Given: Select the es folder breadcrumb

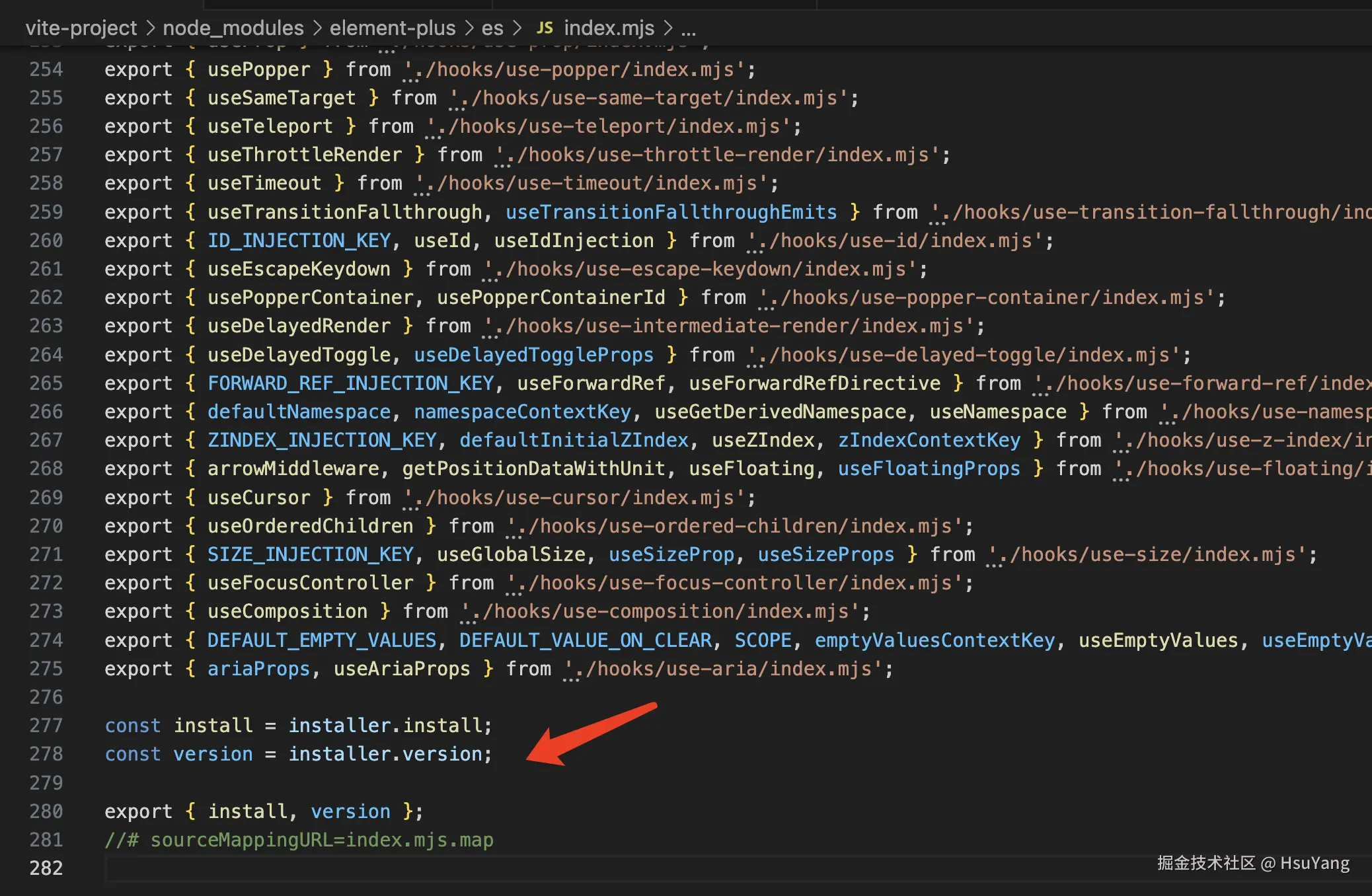Looking at the screenshot, I should (x=492, y=28).
